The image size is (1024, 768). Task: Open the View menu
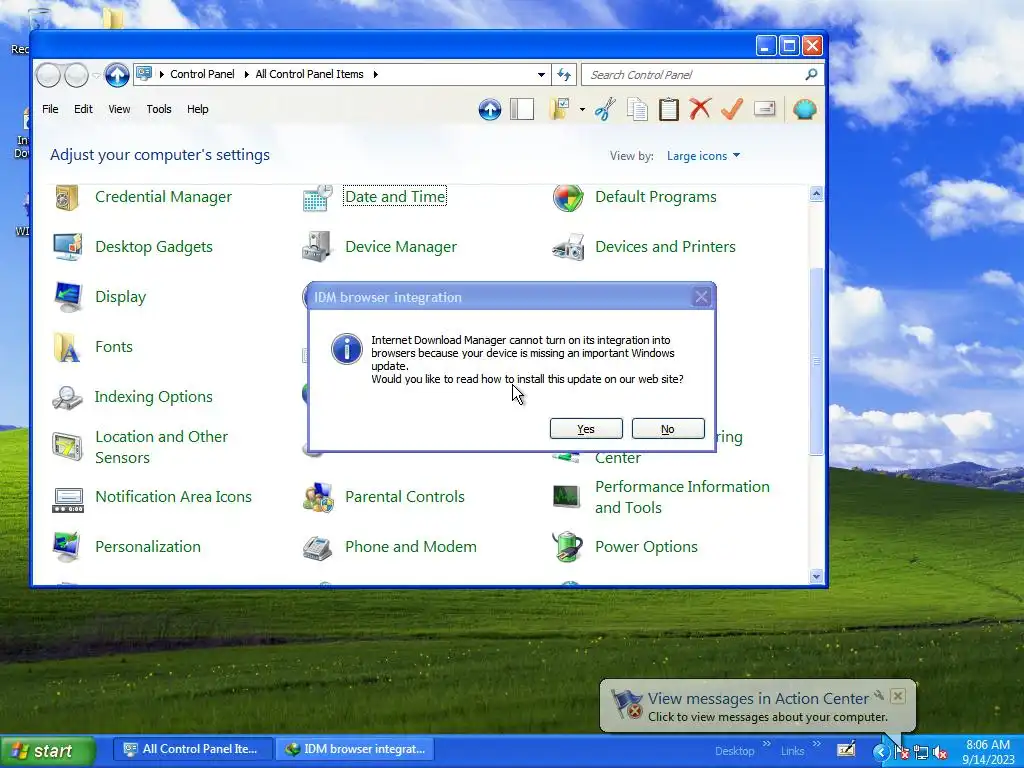click(119, 109)
